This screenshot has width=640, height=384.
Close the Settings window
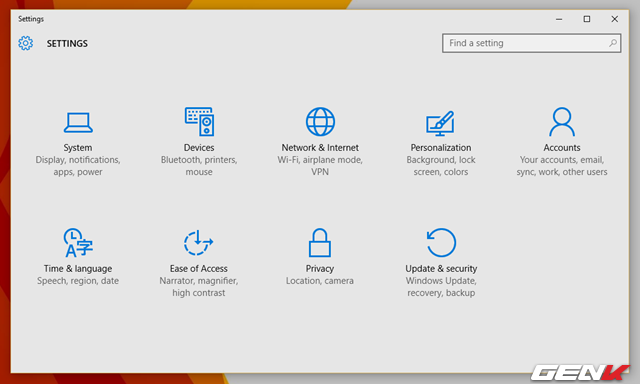614,19
